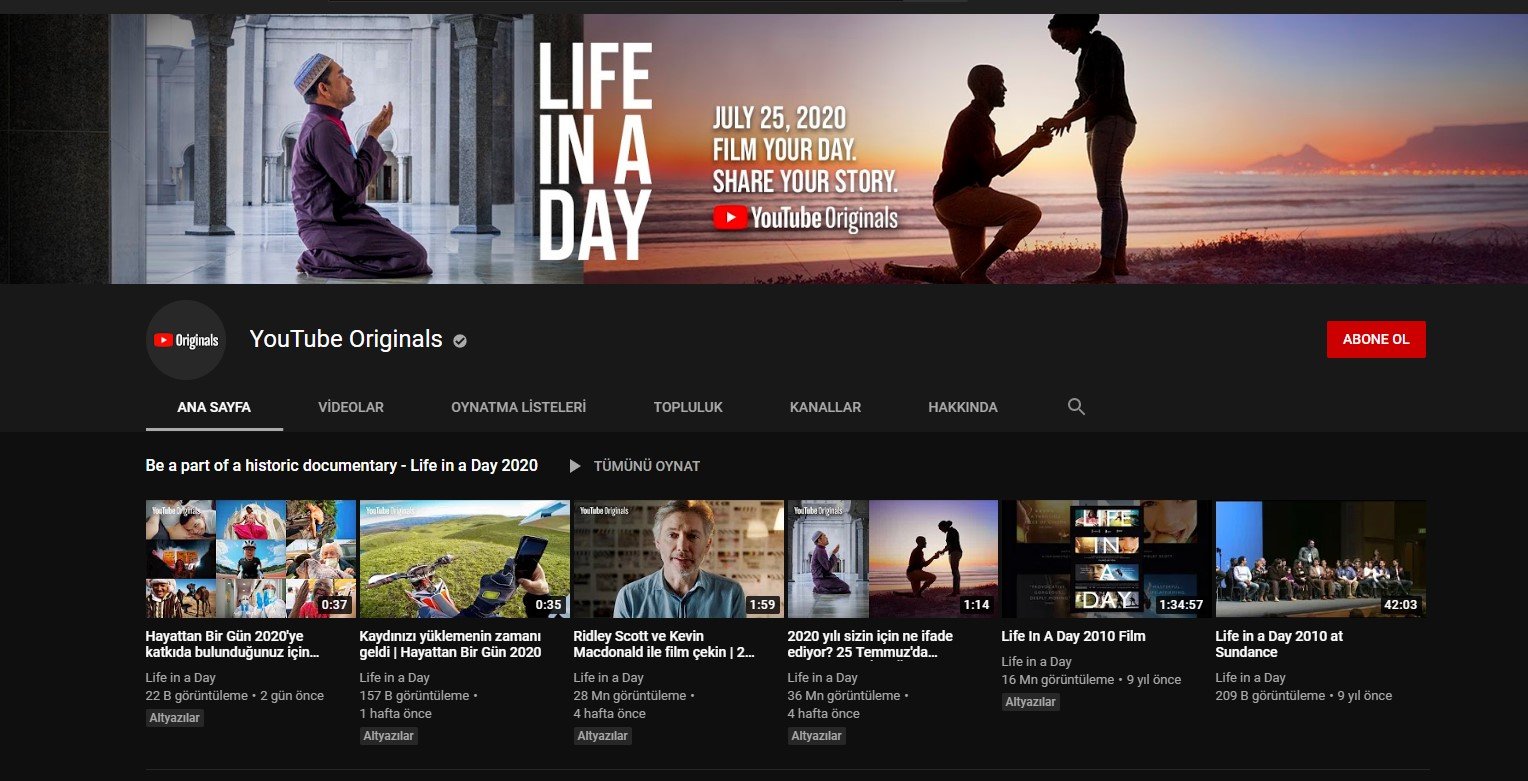The width and height of the screenshot is (1528, 781).
Task: Switch to the VİDEOLAR tab
Action: click(x=351, y=407)
